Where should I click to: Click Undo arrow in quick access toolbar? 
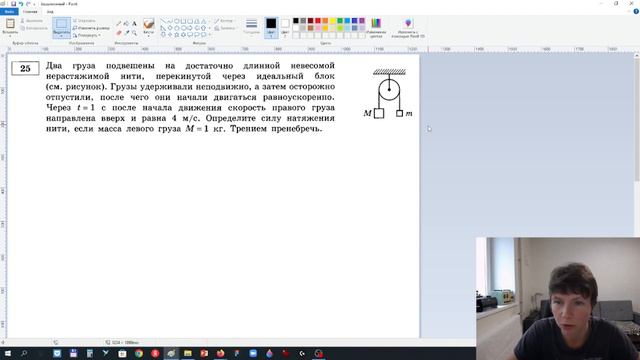[20, 4]
